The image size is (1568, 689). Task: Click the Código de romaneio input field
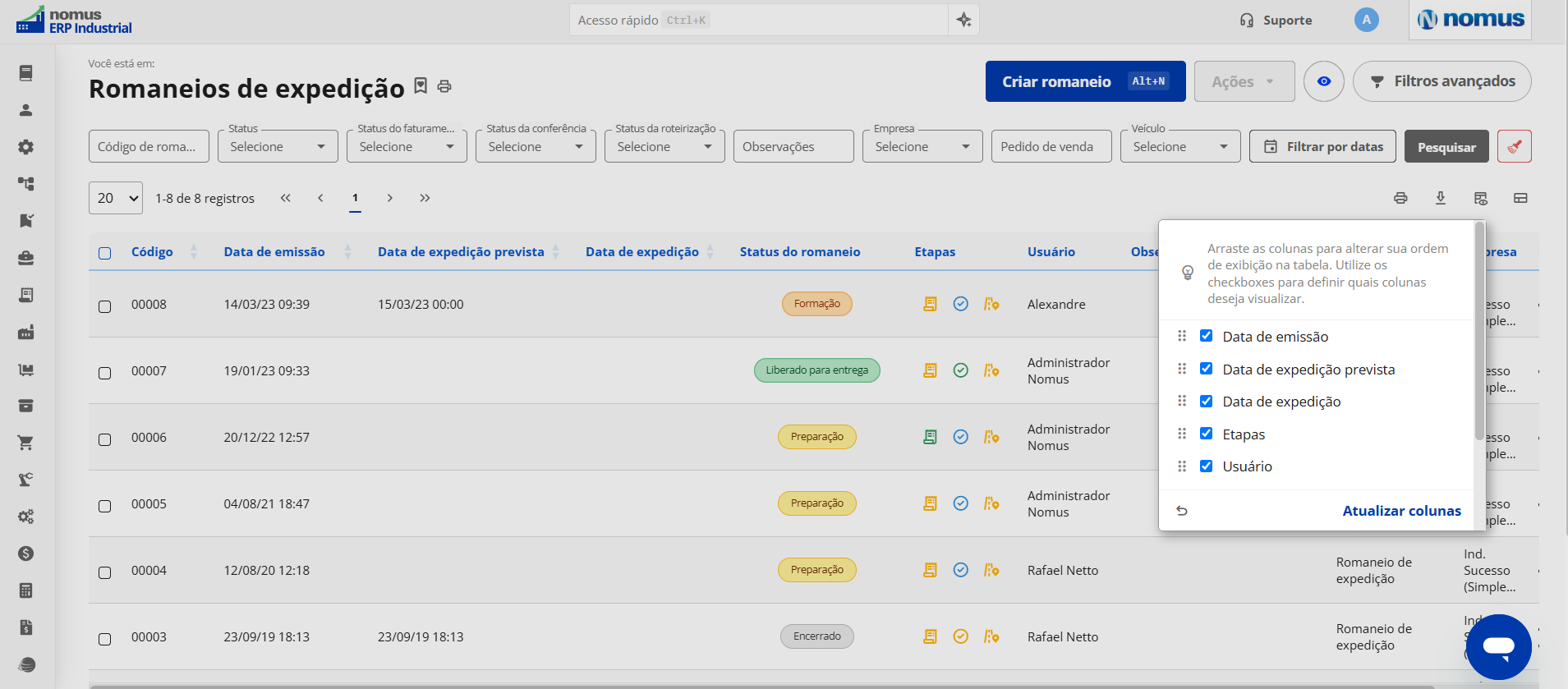coord(149,146)
